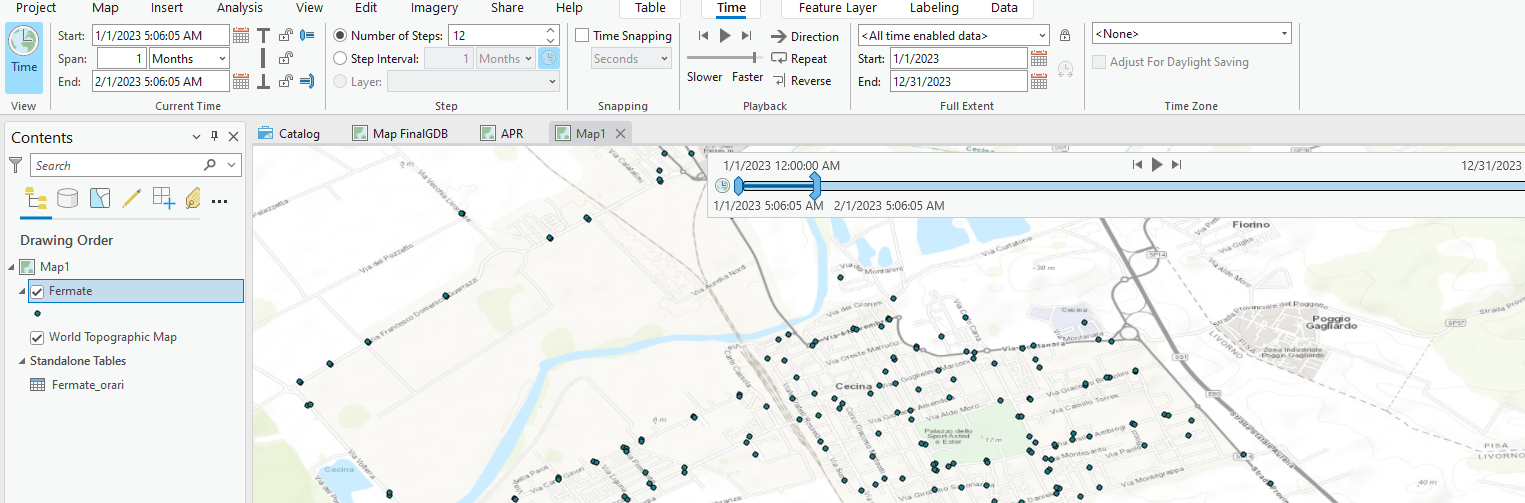1525x503 pixels.
Task: Click the Contents filter funnel icon
Action: pos(15,165)
